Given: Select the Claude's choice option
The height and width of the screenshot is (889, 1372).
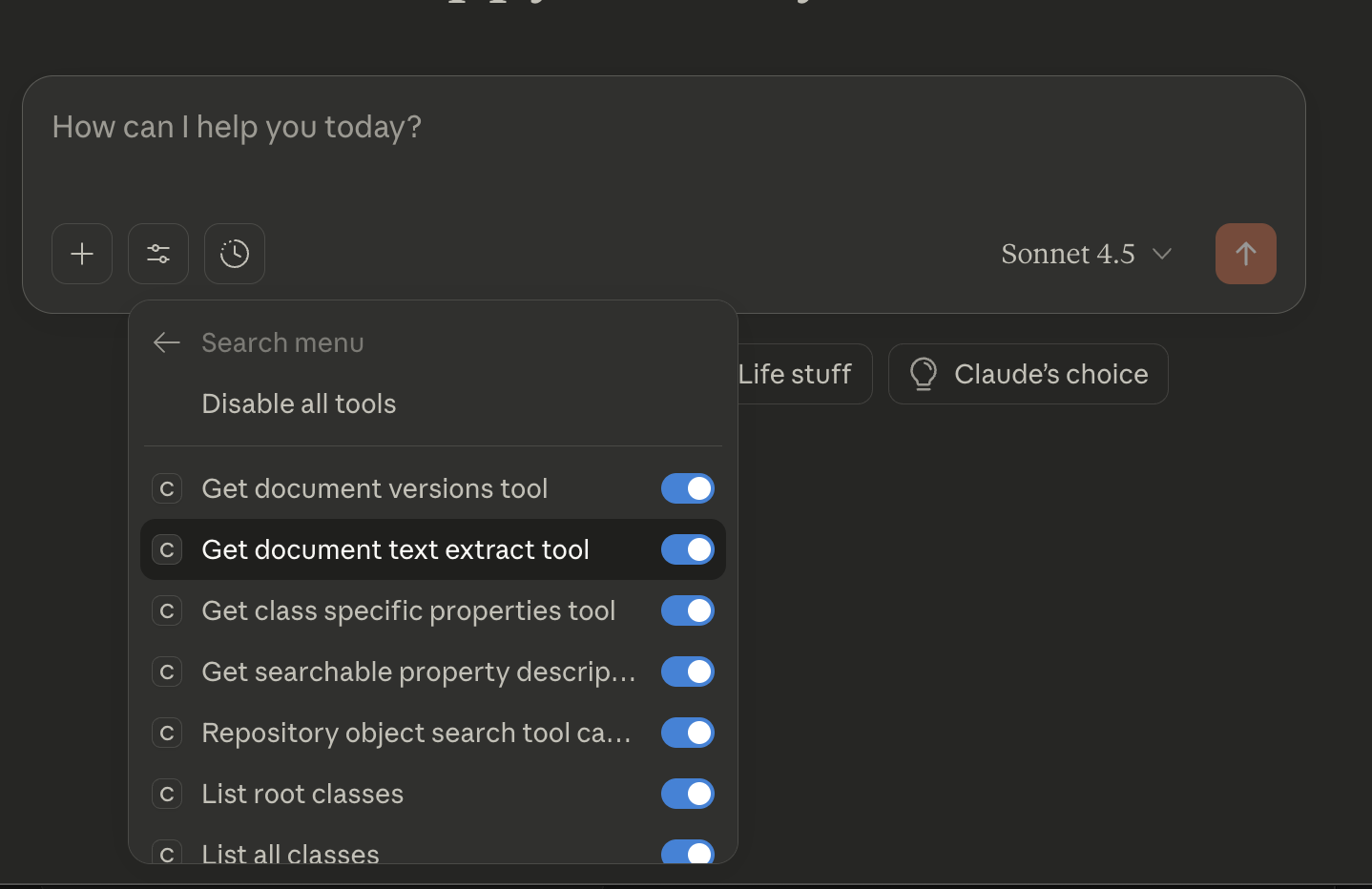Looking at the screenshot, I should (x=1028, y=374).
